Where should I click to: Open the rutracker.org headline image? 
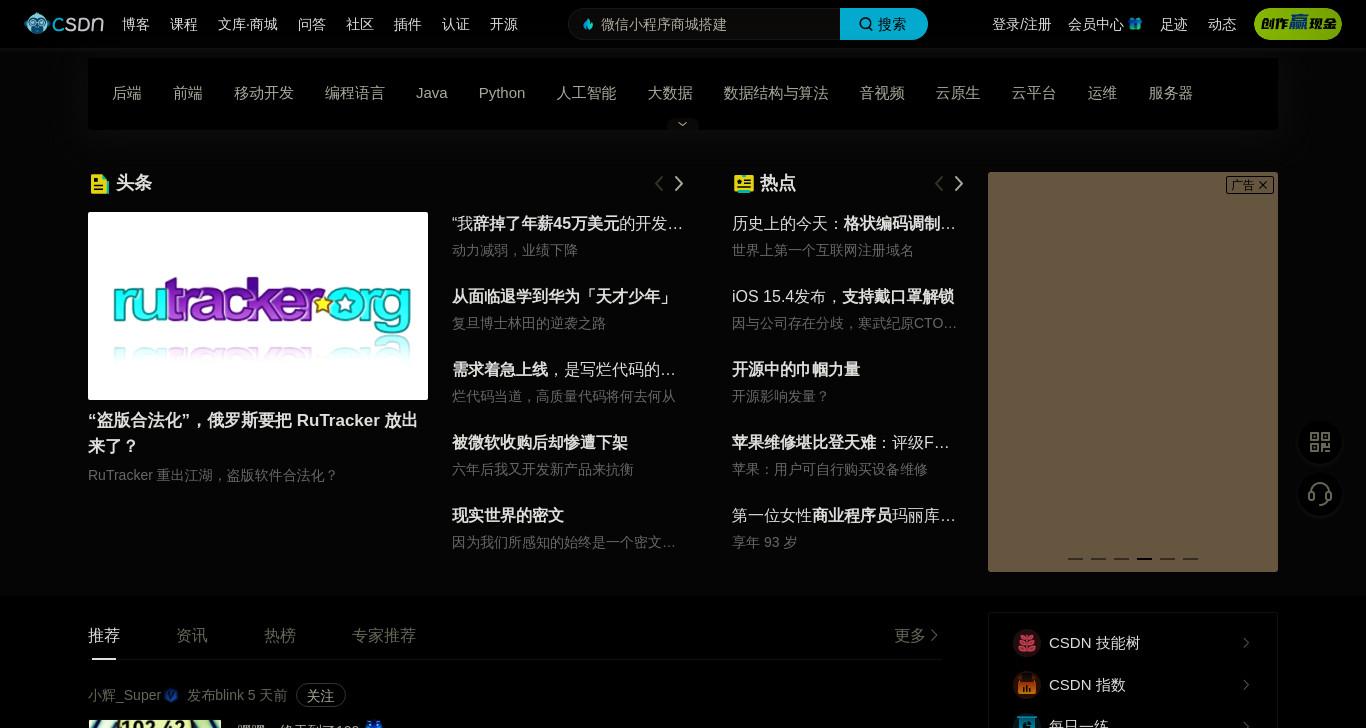[x=258, y=306]
